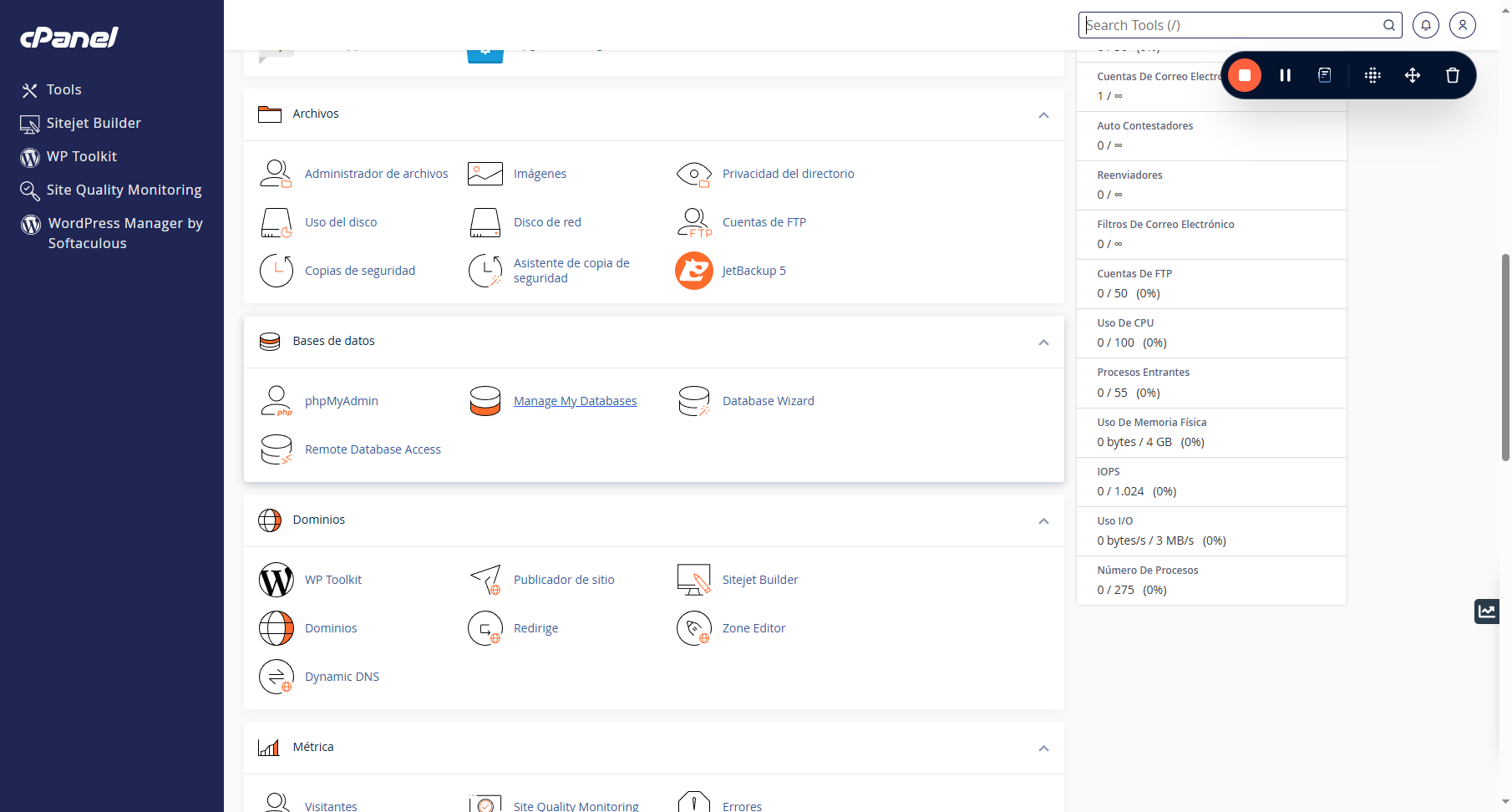This screenshot has width=1512, height=812.
Task: Launch the JetBackup 5 icon
Action: click(693, 271)
